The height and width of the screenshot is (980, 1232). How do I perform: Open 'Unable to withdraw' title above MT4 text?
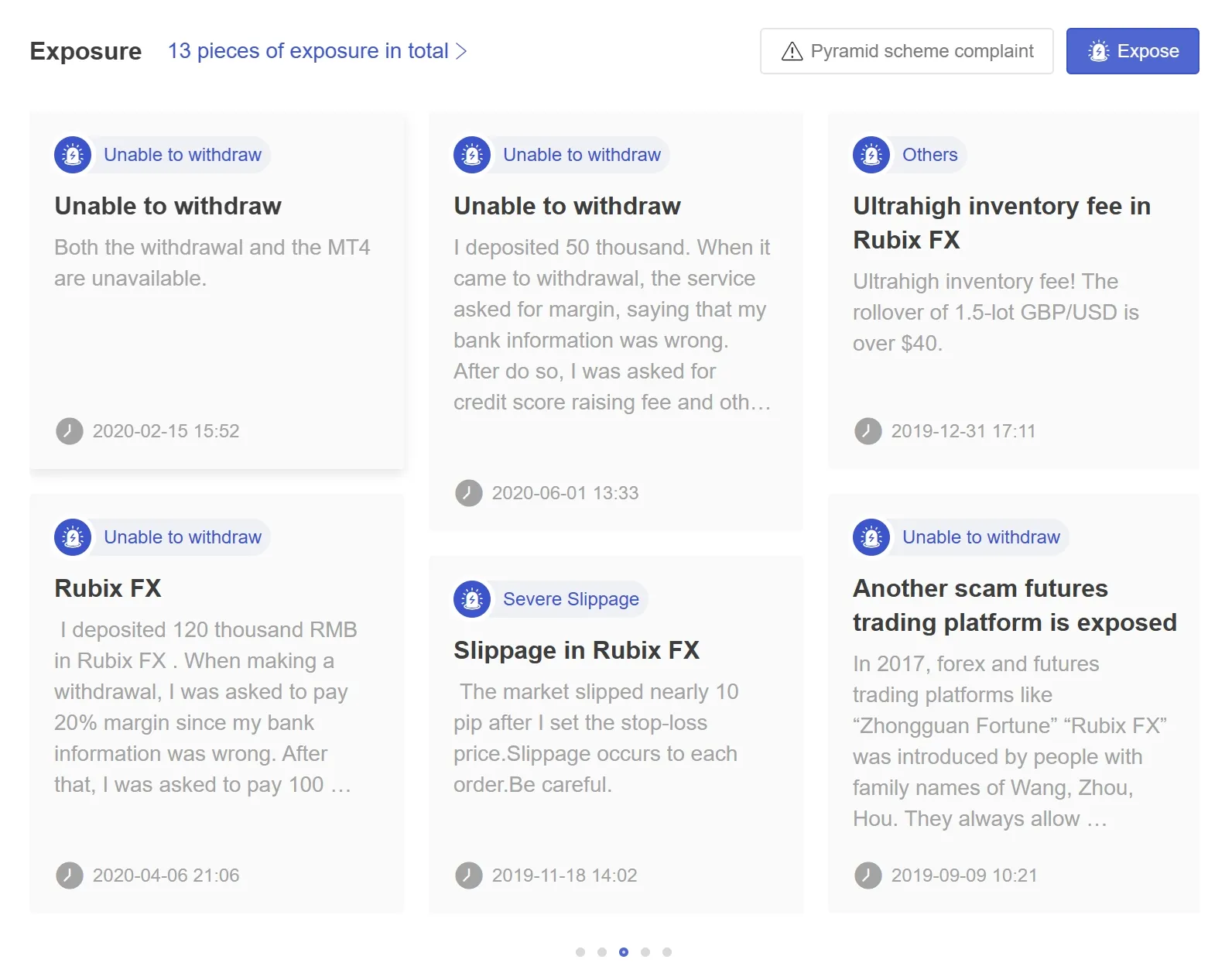pos(168,206)
